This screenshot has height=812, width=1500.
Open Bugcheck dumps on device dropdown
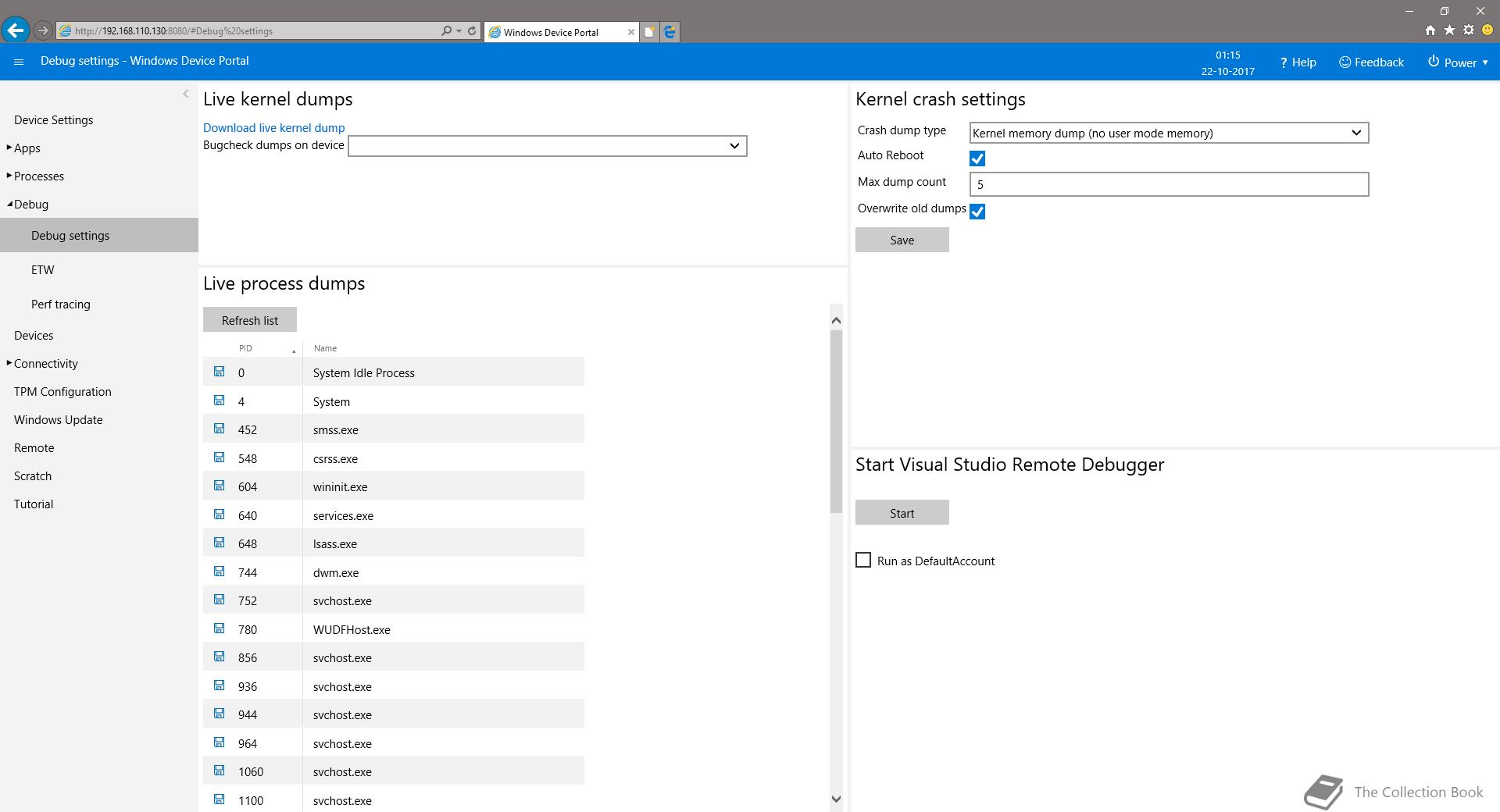tap(547, 146)
